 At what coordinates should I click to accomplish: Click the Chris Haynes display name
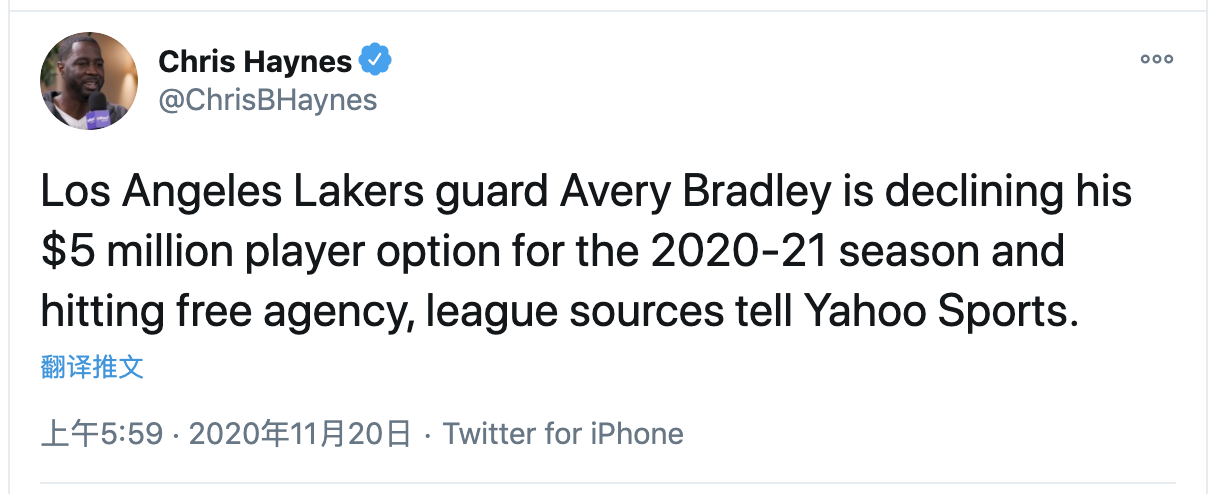255,62
